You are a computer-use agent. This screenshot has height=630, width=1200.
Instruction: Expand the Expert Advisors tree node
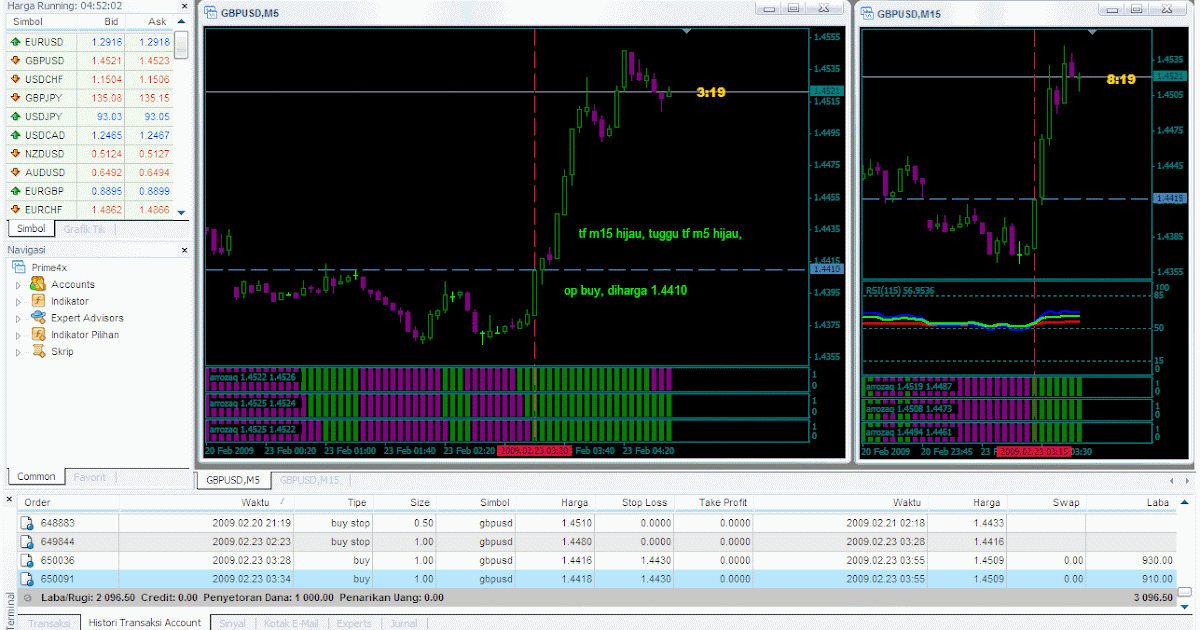click(17, 319)
